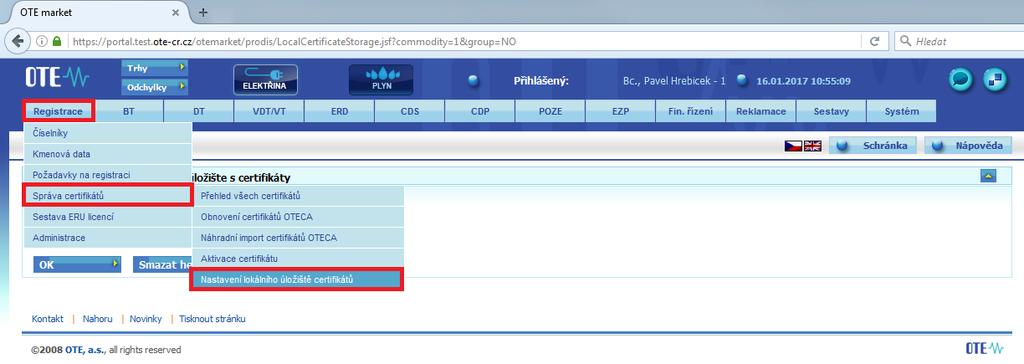Choose Náhradní import certifikátů OTECA

[x=298, y=238]
